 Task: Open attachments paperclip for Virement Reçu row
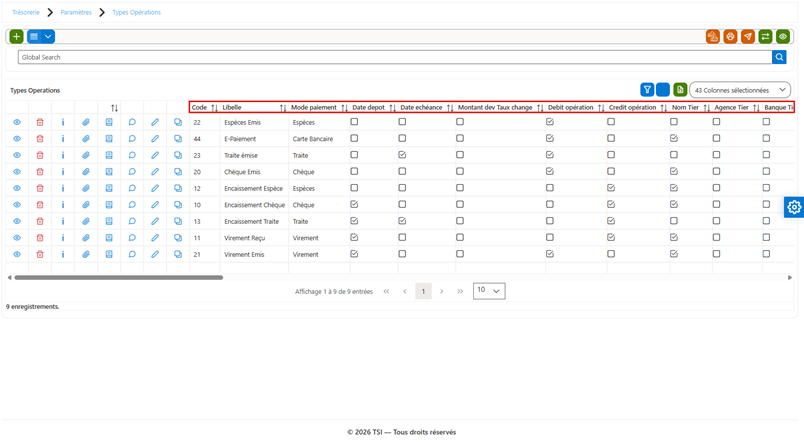86,238
